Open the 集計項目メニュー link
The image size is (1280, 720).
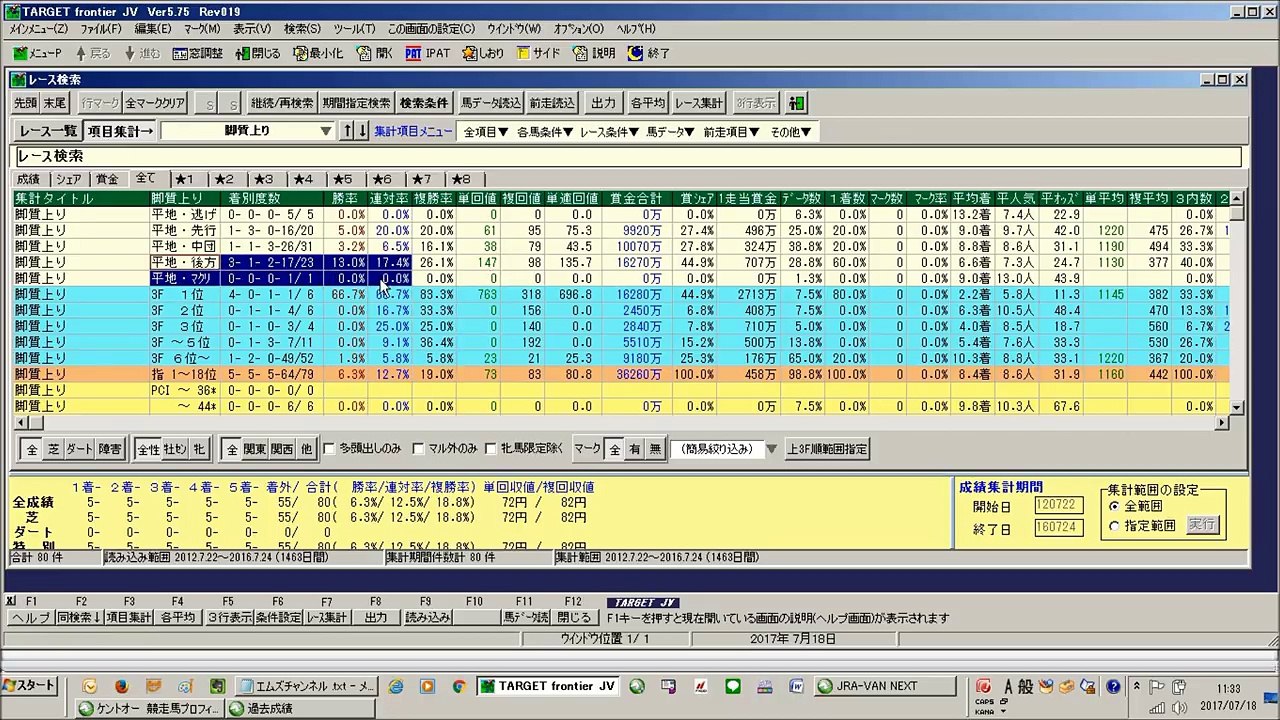coord(413,132)
